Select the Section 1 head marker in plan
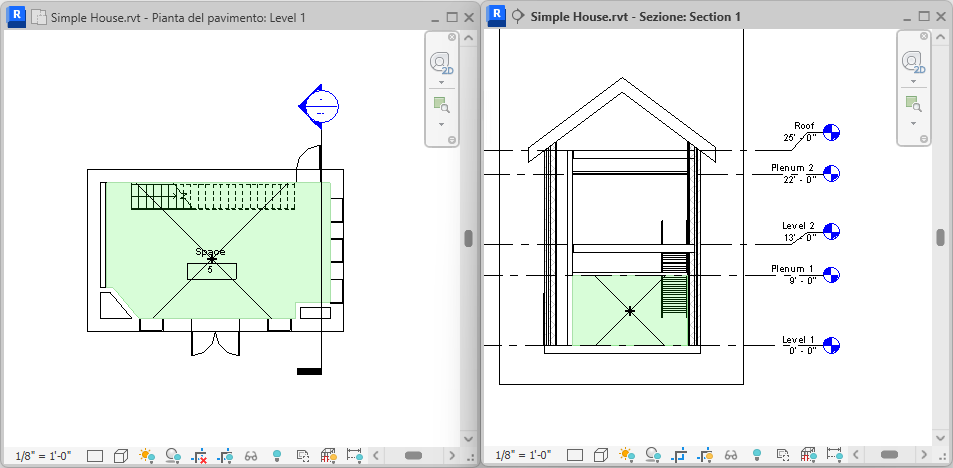Image resolution: width=953 pixels, height=468 pixels. (x=319, y=106)
